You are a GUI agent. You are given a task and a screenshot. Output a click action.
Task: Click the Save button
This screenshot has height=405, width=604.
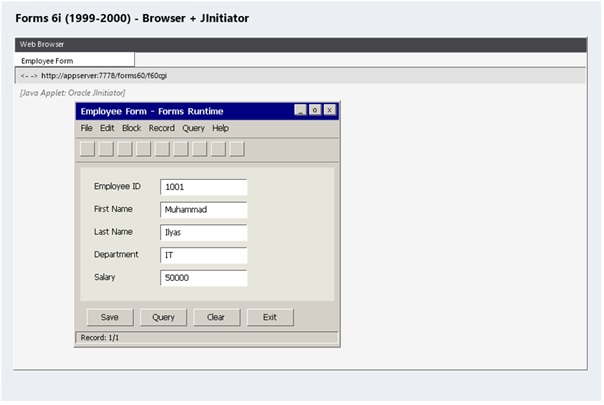(x=110, y=318)
